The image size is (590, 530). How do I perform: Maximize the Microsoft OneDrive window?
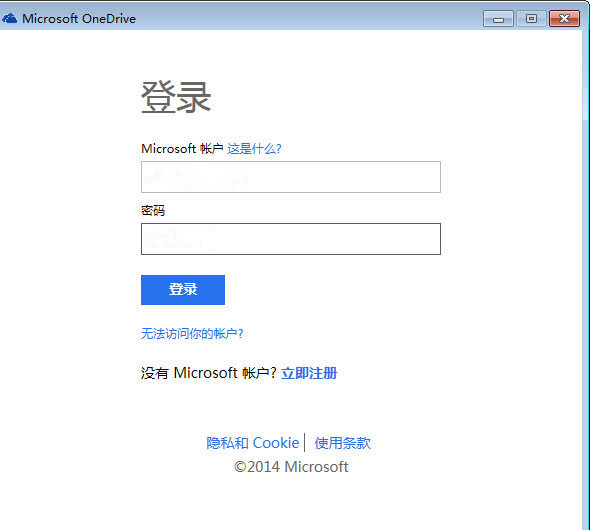tap(531, 18)
